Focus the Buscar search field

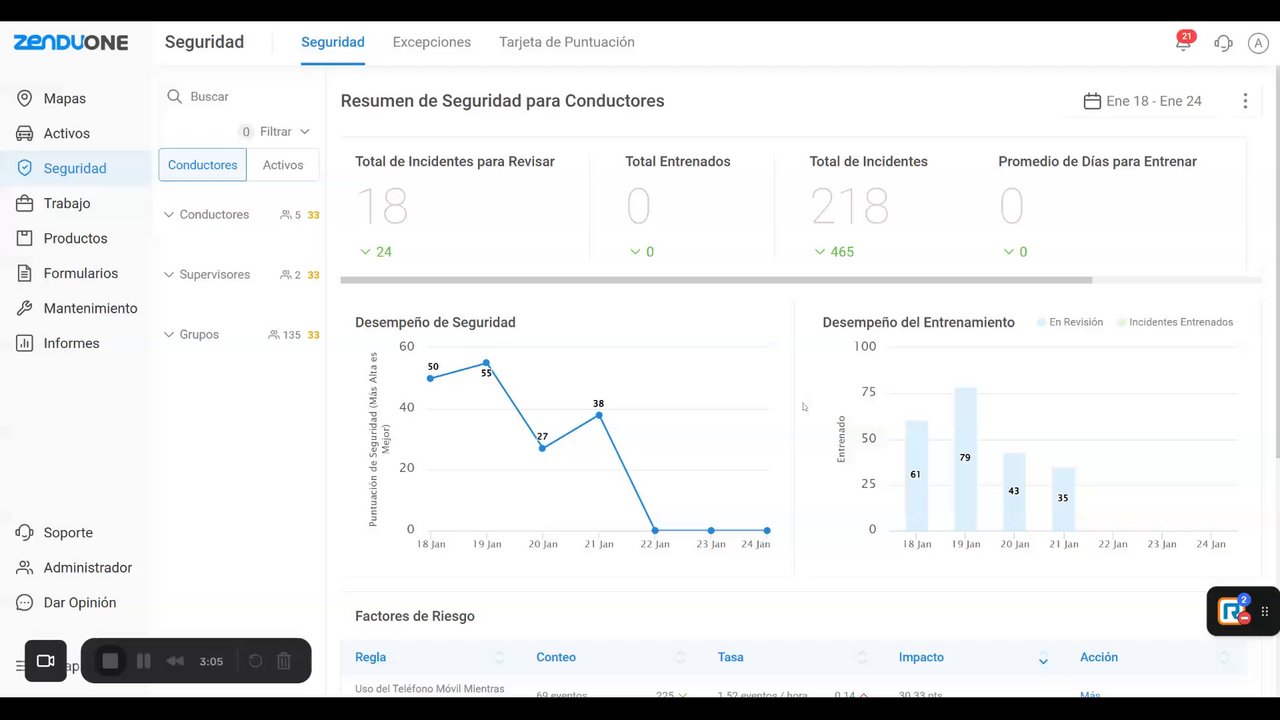pyautogui.click(x=245, y=97)
